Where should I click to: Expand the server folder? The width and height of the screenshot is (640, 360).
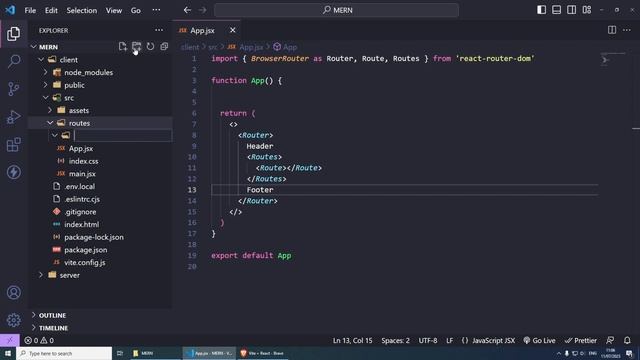click(x=41, y=275)
